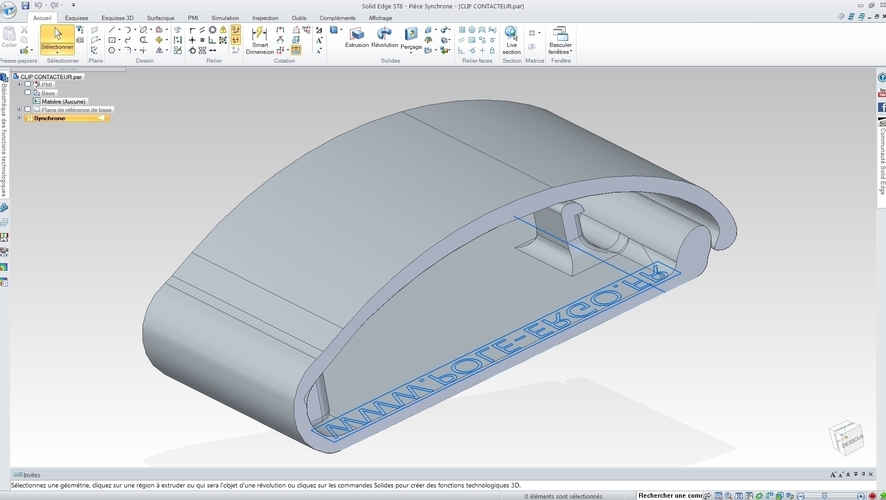Screen dimensions: 886x500
Task: Open the Solid Edge application button
Action: (x=8, y=10)
